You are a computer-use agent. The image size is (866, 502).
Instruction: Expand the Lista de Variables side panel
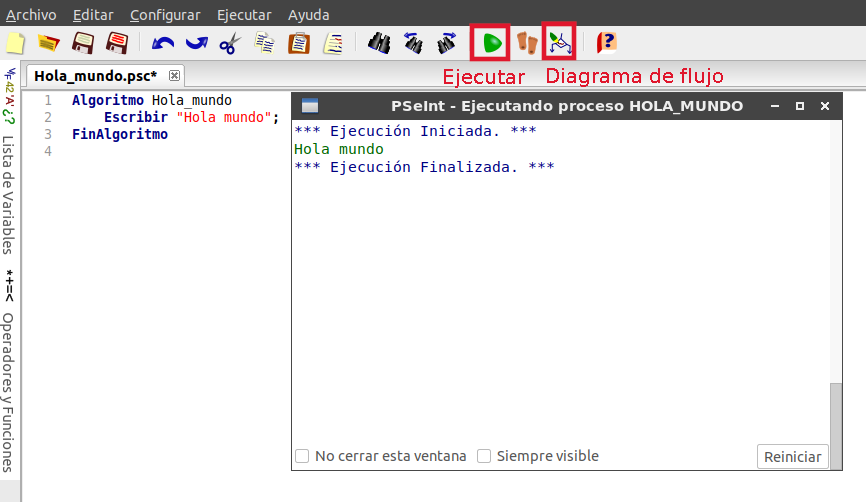pyautogui.click(x=8, y=195)
